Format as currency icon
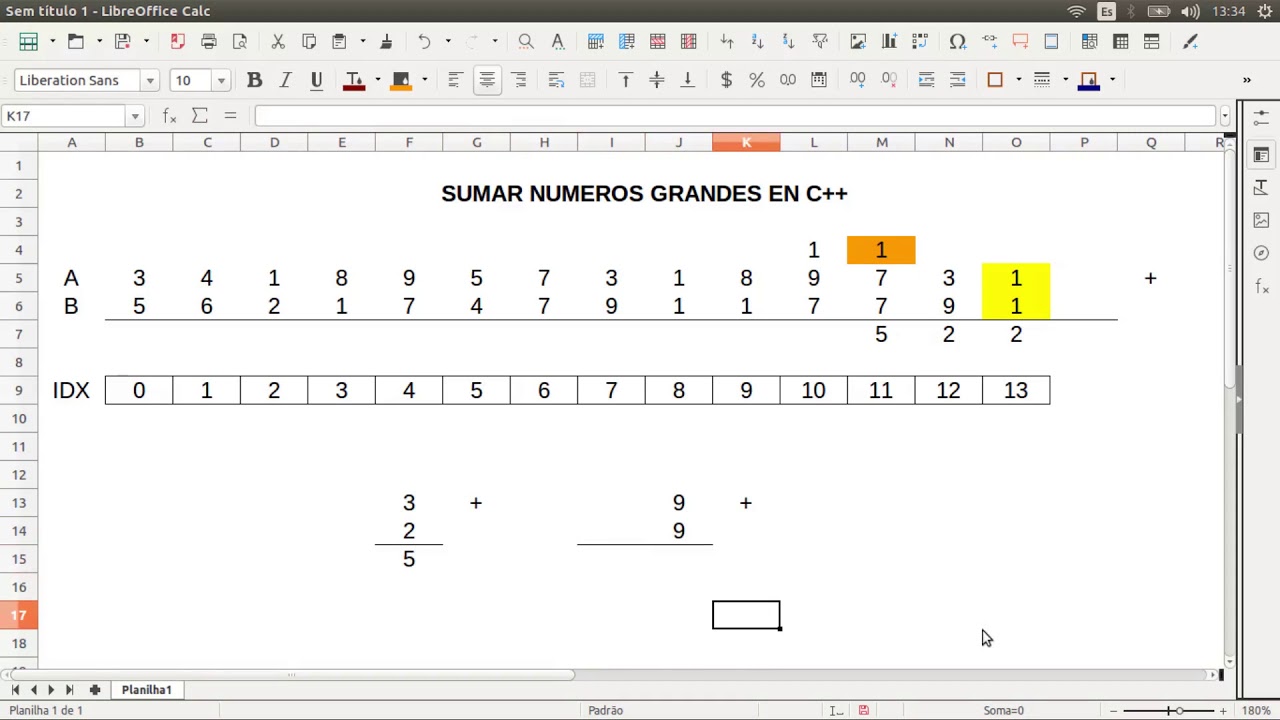1280x720 pixels. (x=726, y=80)
